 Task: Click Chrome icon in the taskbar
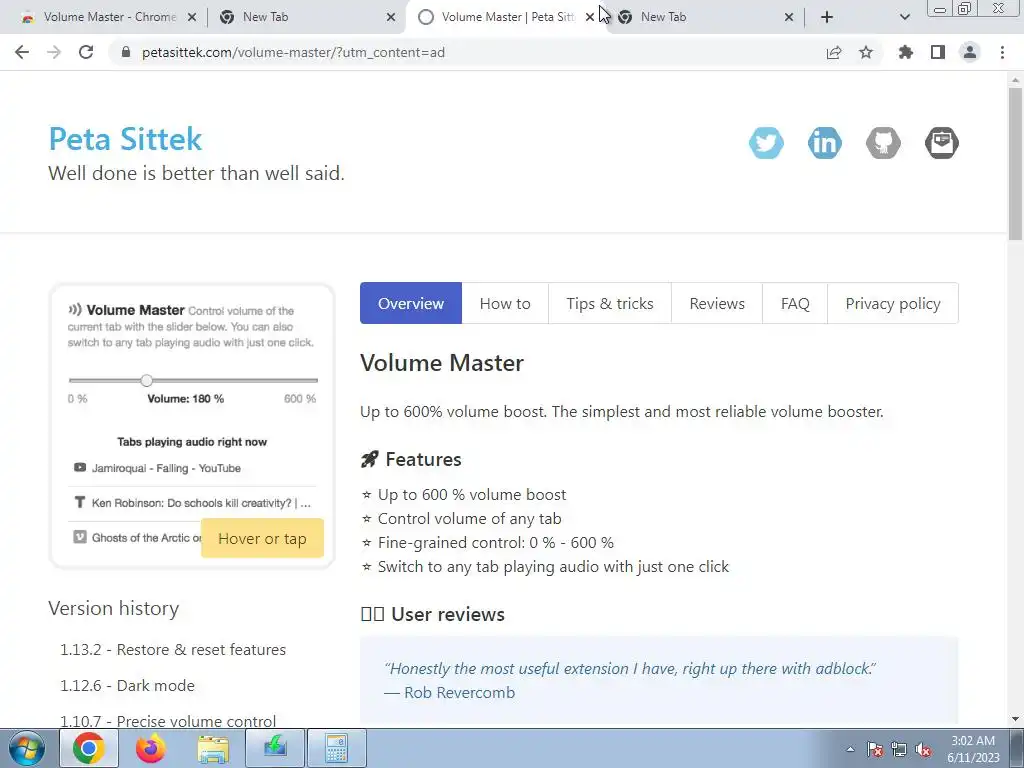(89, 748)
